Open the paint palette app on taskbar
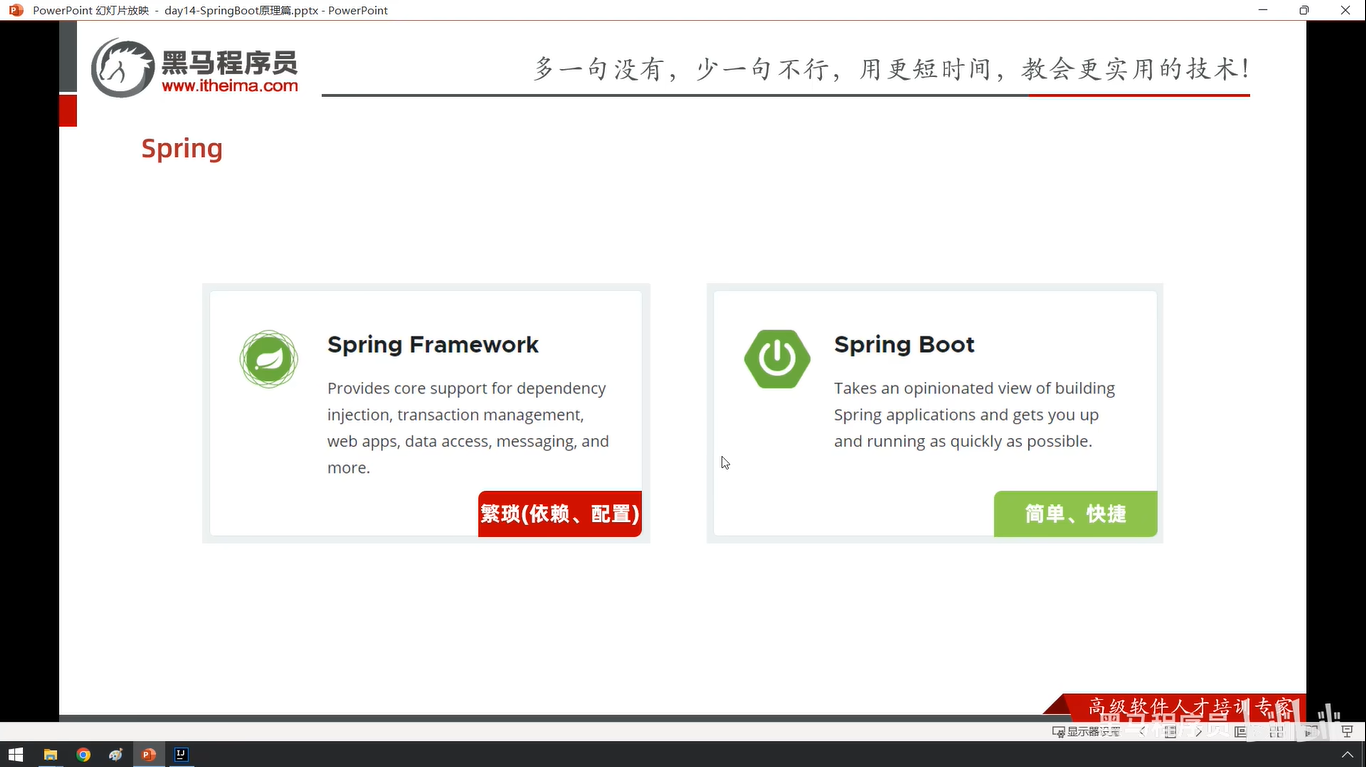The image size is (1366, 767). pyautogui.click(x=116, y=755)
